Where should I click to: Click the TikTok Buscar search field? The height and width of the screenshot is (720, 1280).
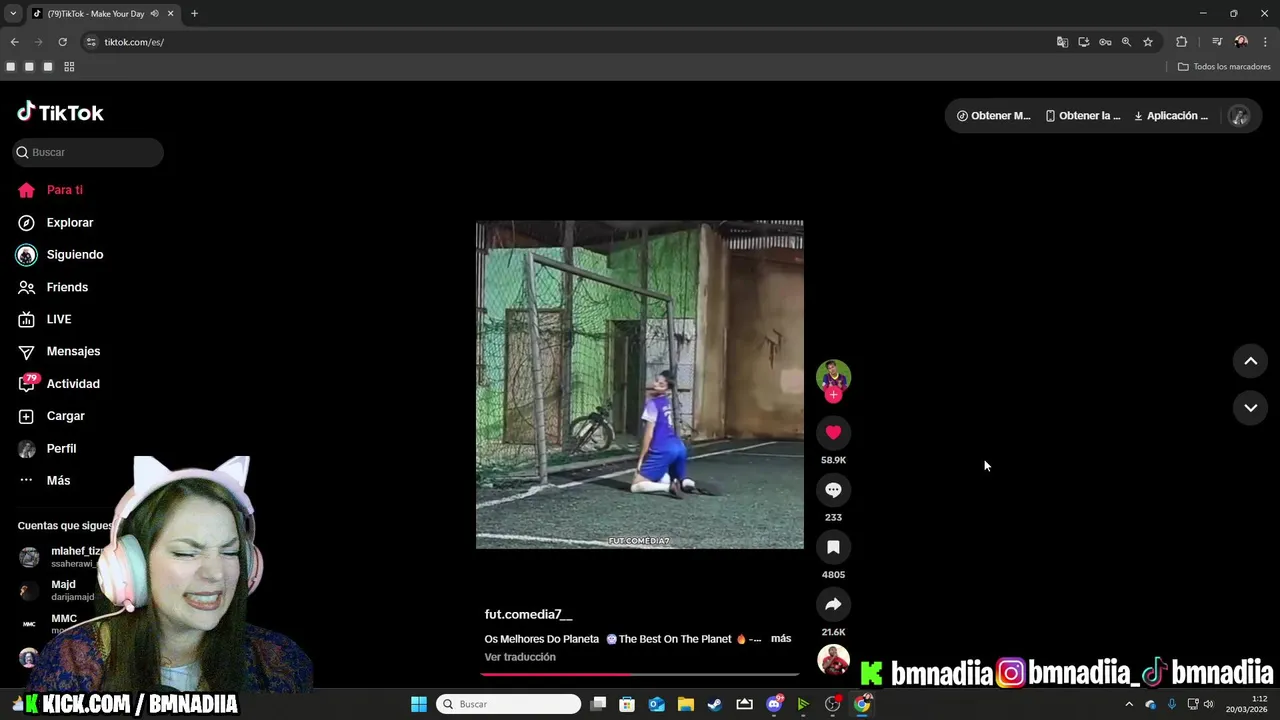[88, 152]
